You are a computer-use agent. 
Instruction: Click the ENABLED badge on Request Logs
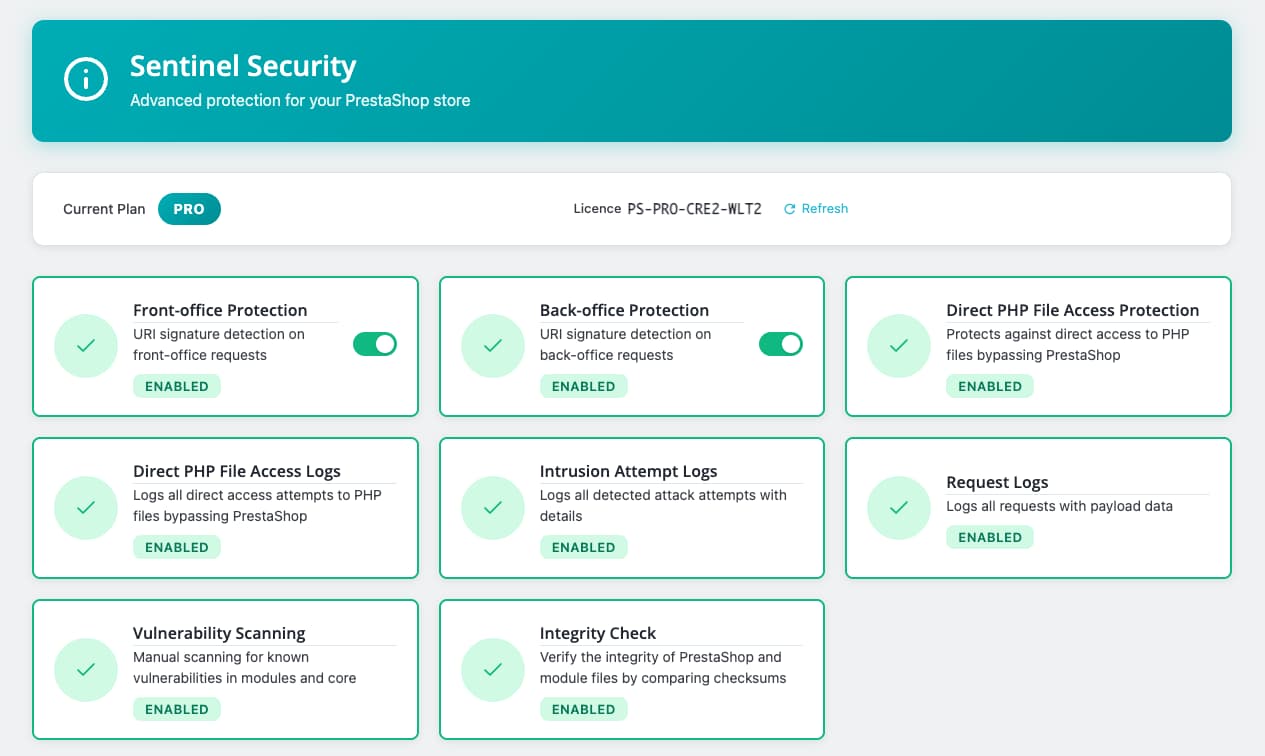coord(990,537)
